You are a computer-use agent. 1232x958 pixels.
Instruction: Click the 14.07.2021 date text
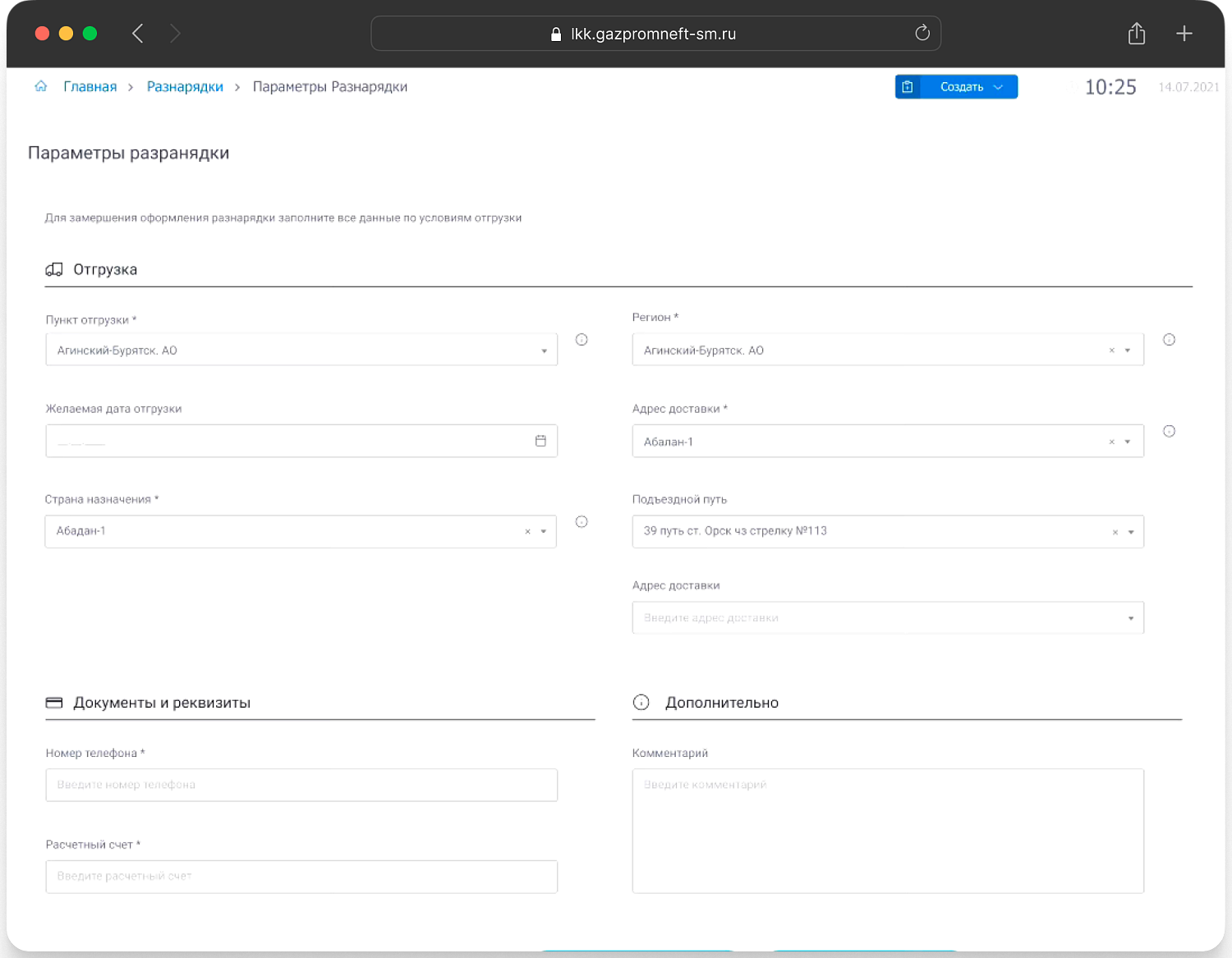(1188, 87)
